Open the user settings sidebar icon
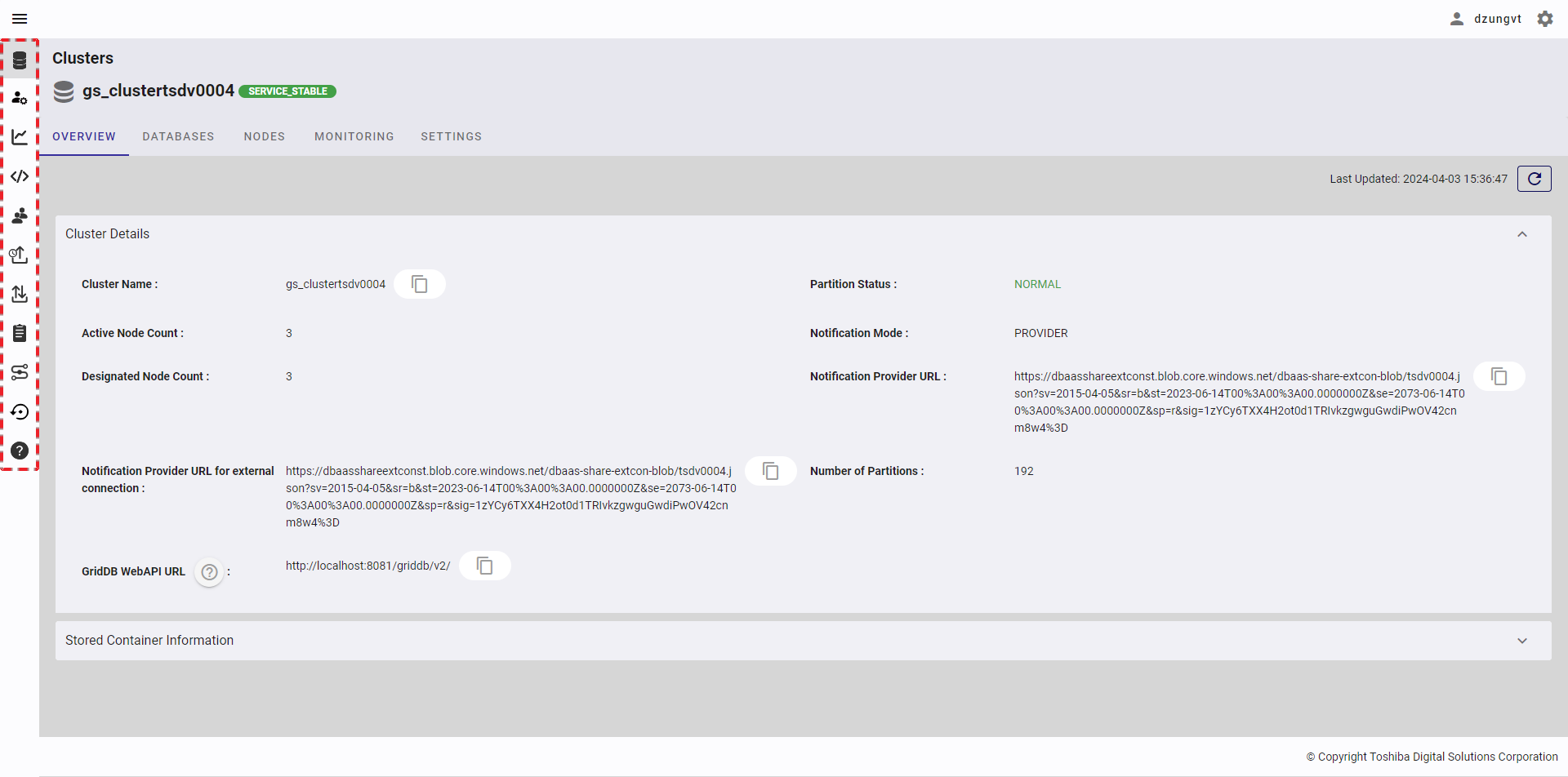The width and height of the screenshot is (1568, 777). (20, 98)
